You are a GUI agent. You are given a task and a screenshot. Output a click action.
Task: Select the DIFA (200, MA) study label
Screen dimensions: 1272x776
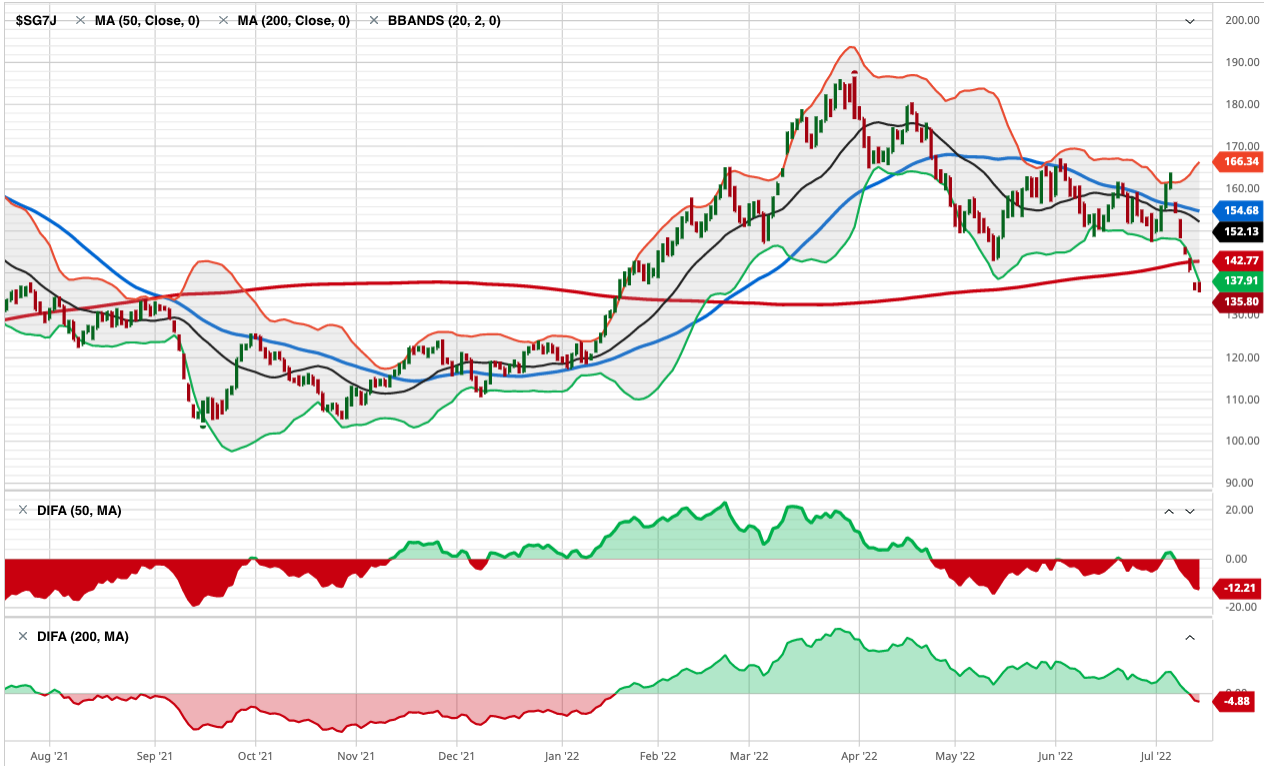82,636
